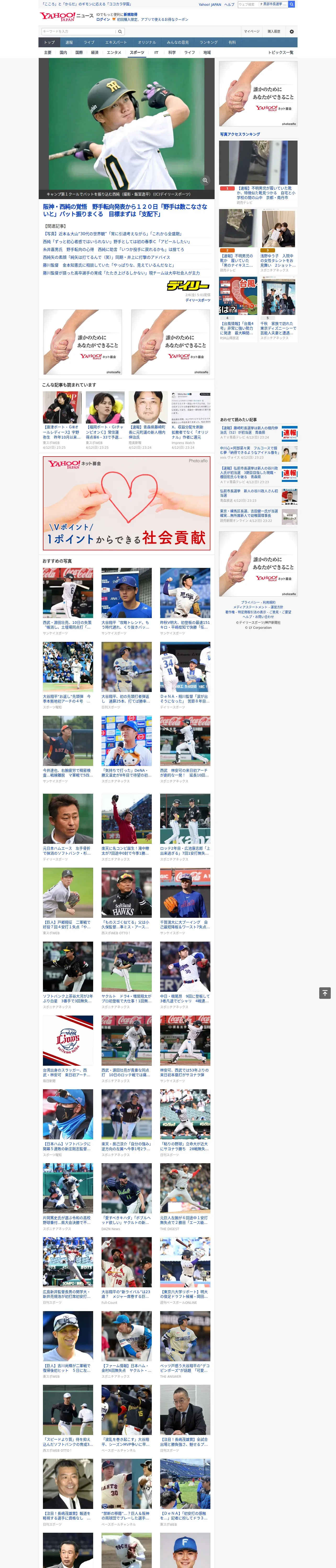Select the 国際 category

[79, 52]
